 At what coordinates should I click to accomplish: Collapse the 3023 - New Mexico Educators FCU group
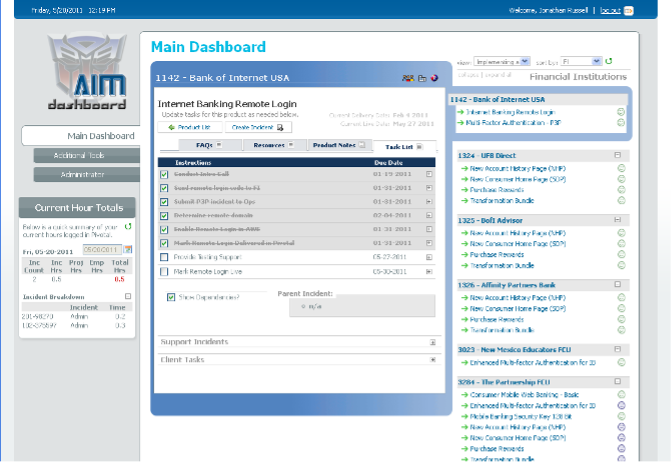[618, 349]
